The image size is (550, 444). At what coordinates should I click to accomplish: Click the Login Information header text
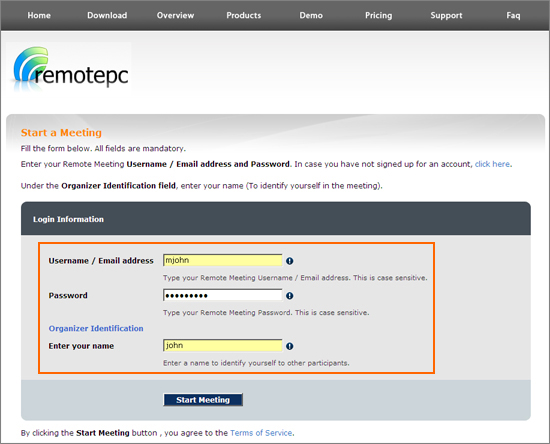tap(68, 219)
